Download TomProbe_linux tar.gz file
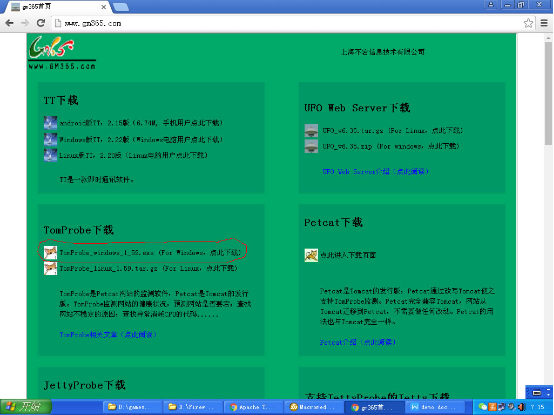The height and width of the screenshot is (415, 554). tap(148, 268)
